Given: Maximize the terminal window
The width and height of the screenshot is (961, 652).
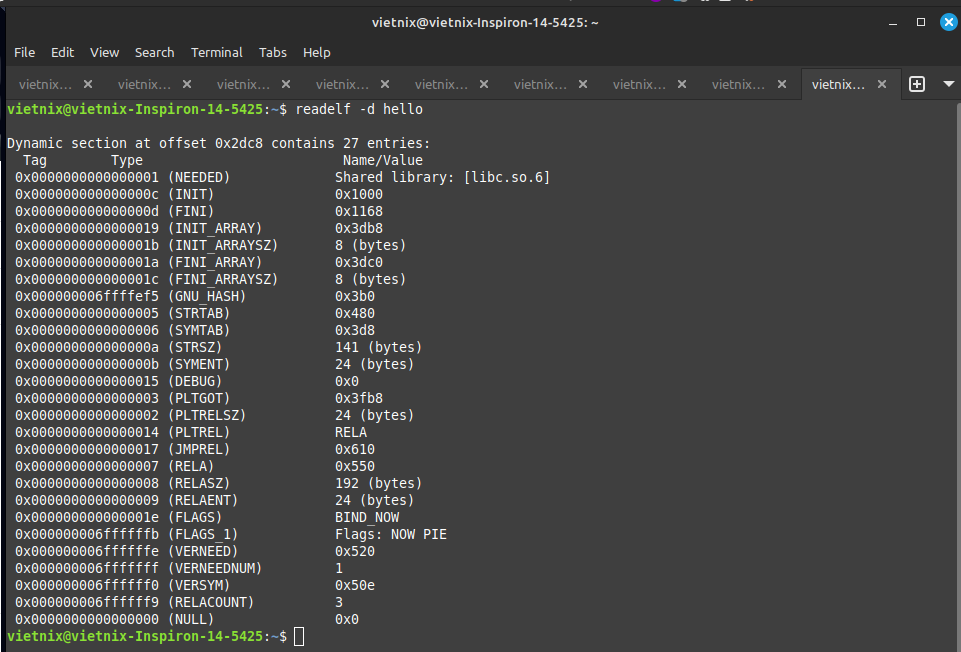Looking at the screenshot, I should pos(921,22).
